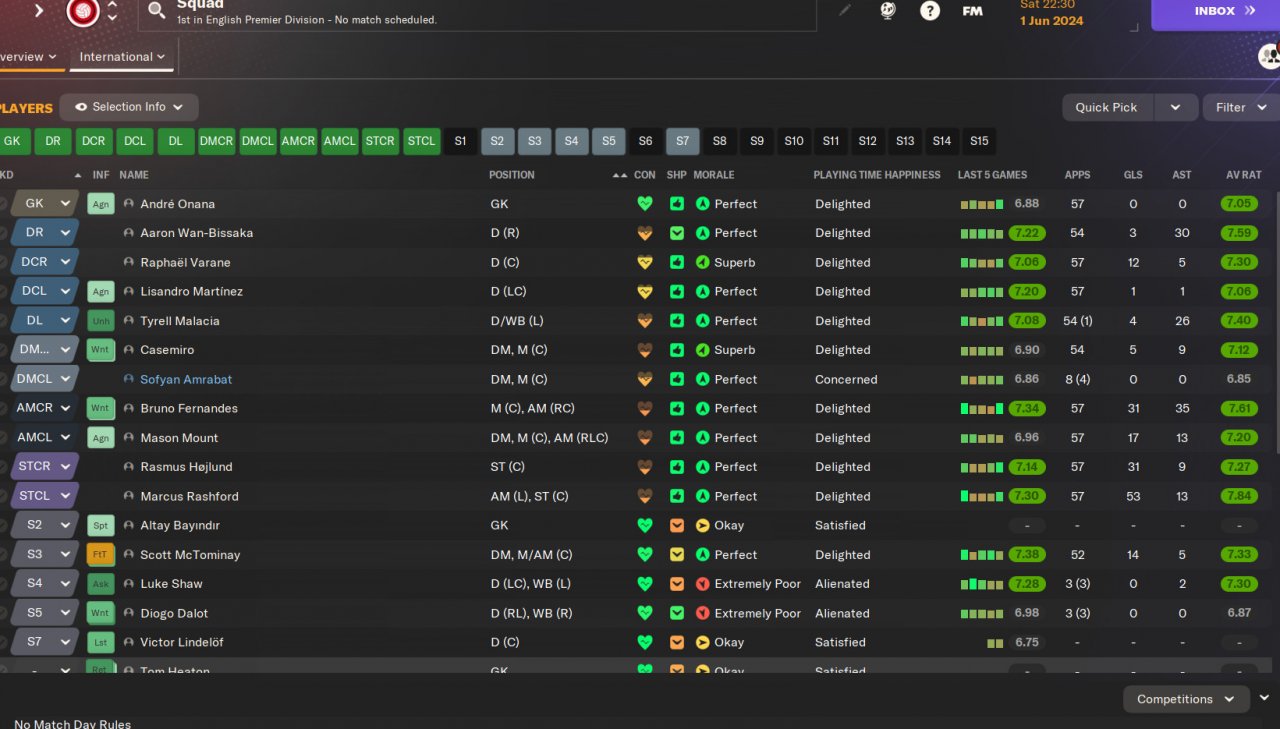The image size is (1280, 729).
Task: Toggle the Selection Info eye icon
Action: [x=81, y=107]
